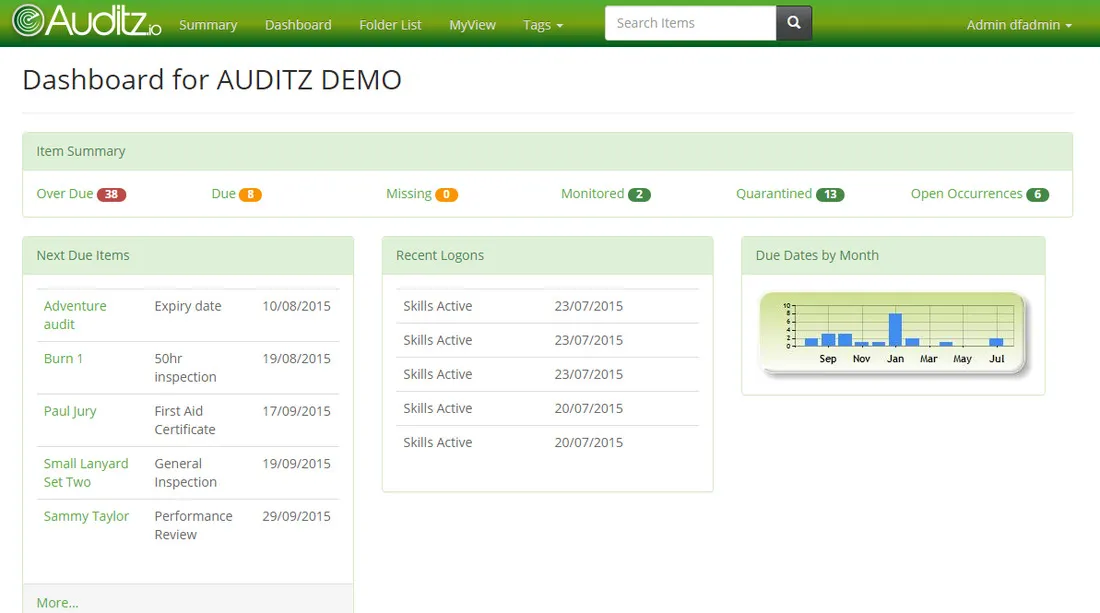1100x613 pixels.
Task: Open the Tags dropdown chevron arrow
Action: 560,24
